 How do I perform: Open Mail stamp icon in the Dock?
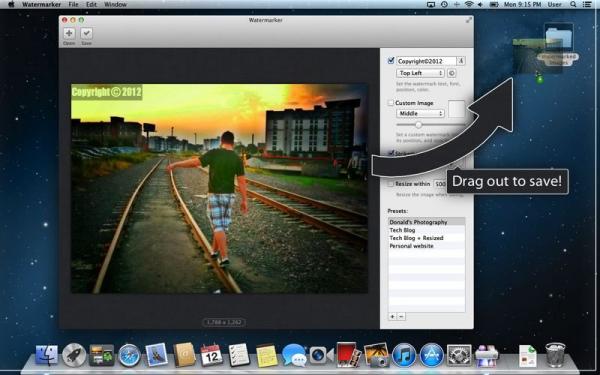[157, 354]
